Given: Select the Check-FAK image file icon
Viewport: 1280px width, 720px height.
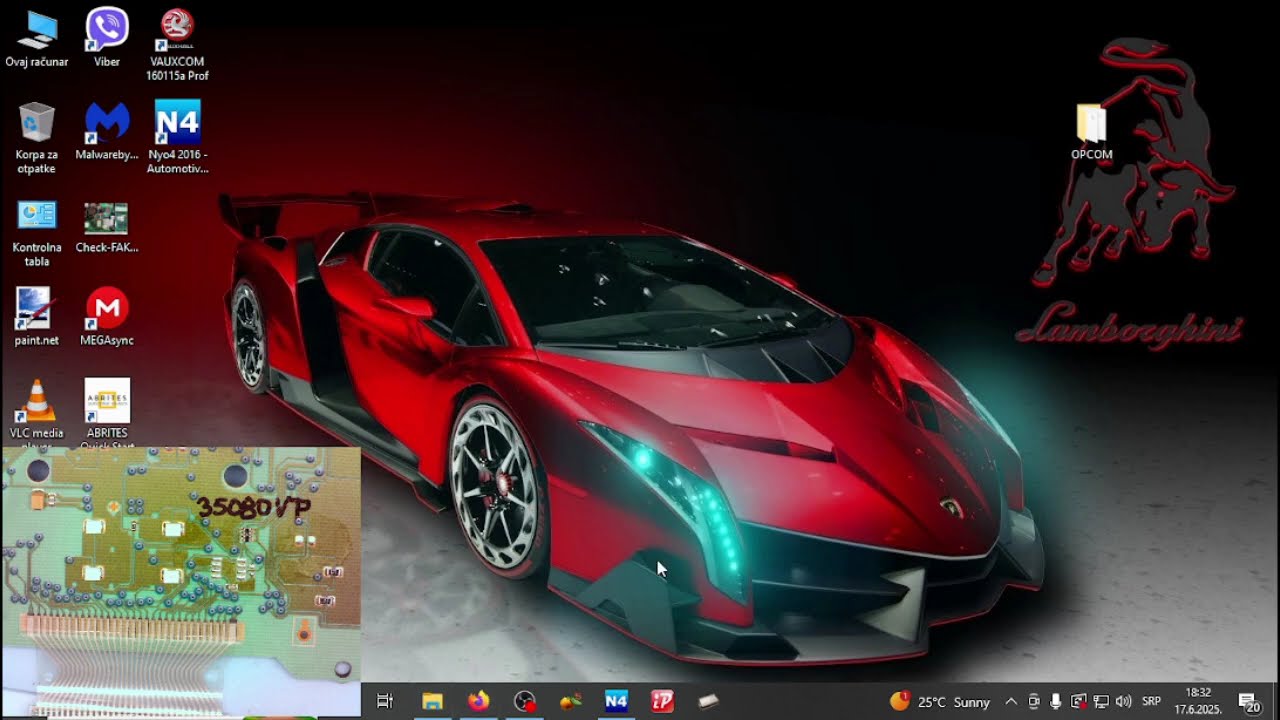Looking at the screenshot, I should pyautogui.click(x=107, y=226).
